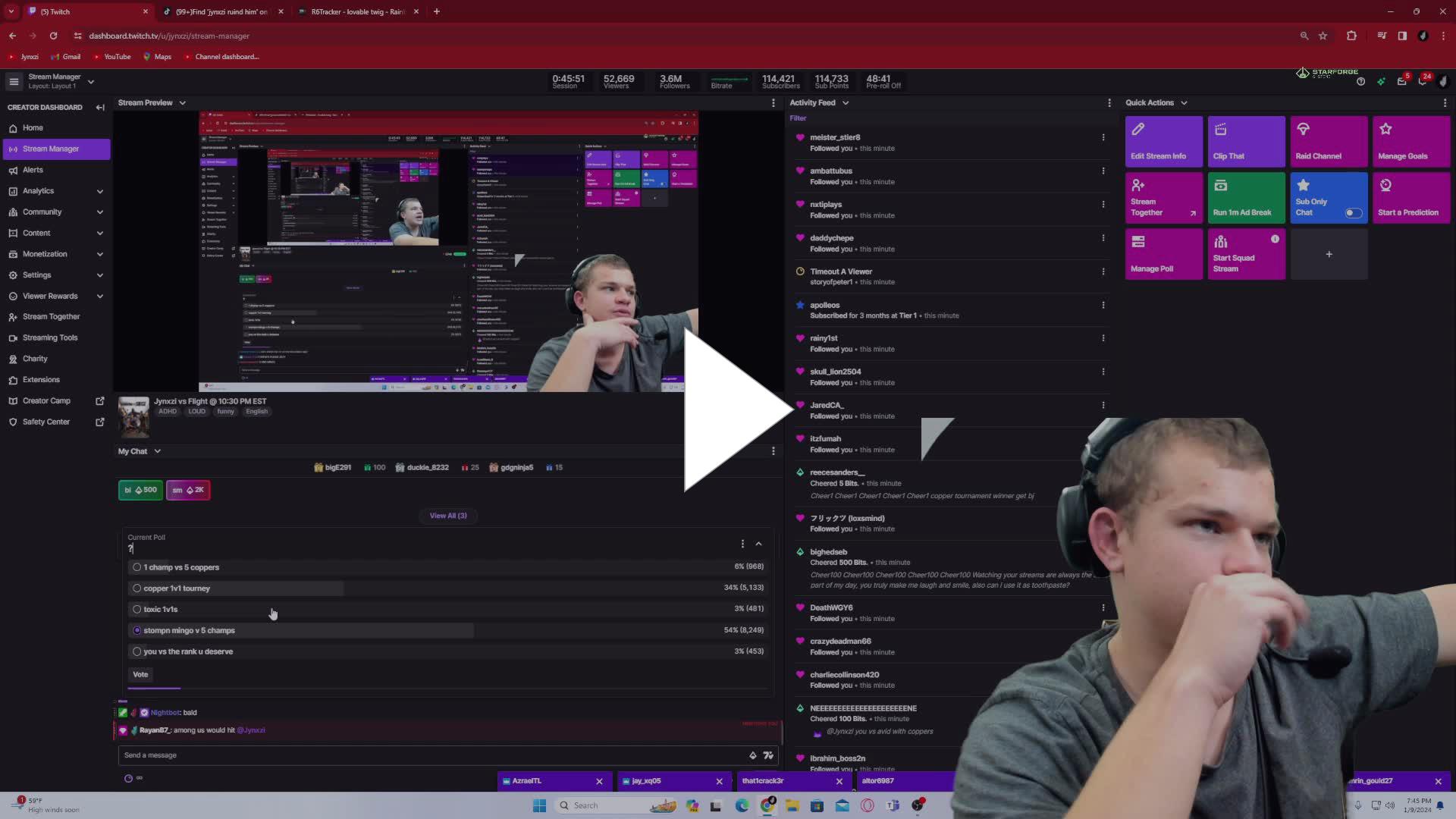Screen dimensions: 1456x819
Task: Select 'copper 1v1 tourney' poll option
Action: 136,588
